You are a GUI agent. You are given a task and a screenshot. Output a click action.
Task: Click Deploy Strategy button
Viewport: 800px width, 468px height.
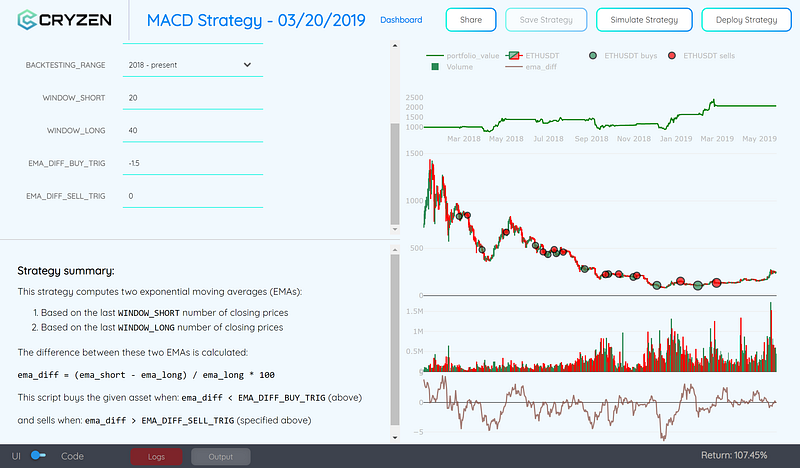coord(746,20)
